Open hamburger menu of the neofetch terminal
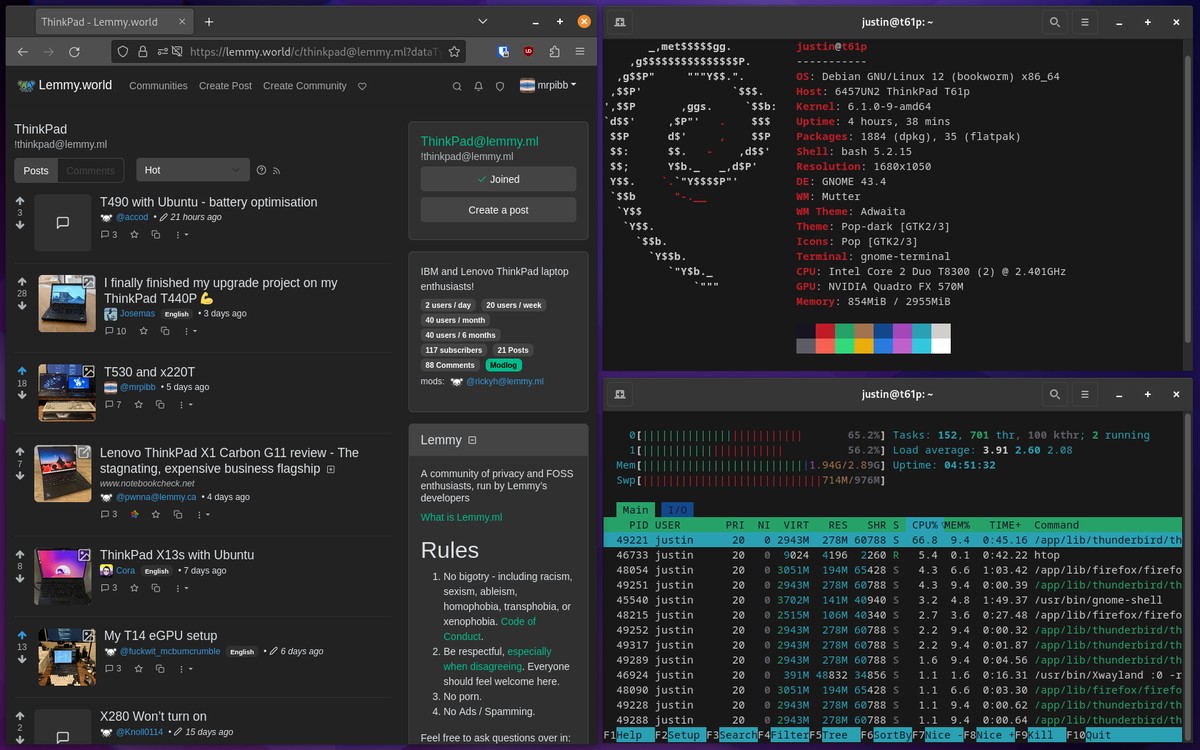The image size is (1200, 750). pos(1084,22)
